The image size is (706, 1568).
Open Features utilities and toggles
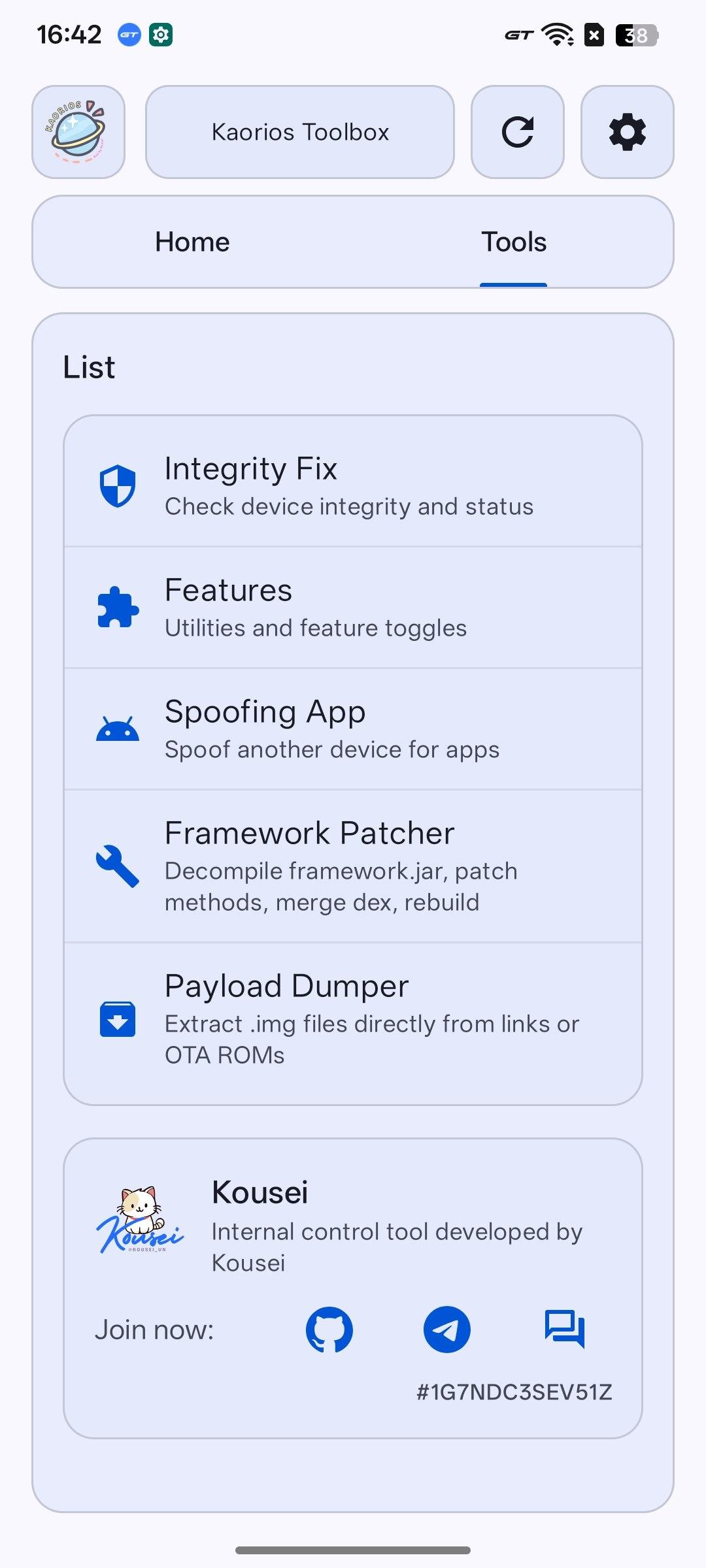353,608
